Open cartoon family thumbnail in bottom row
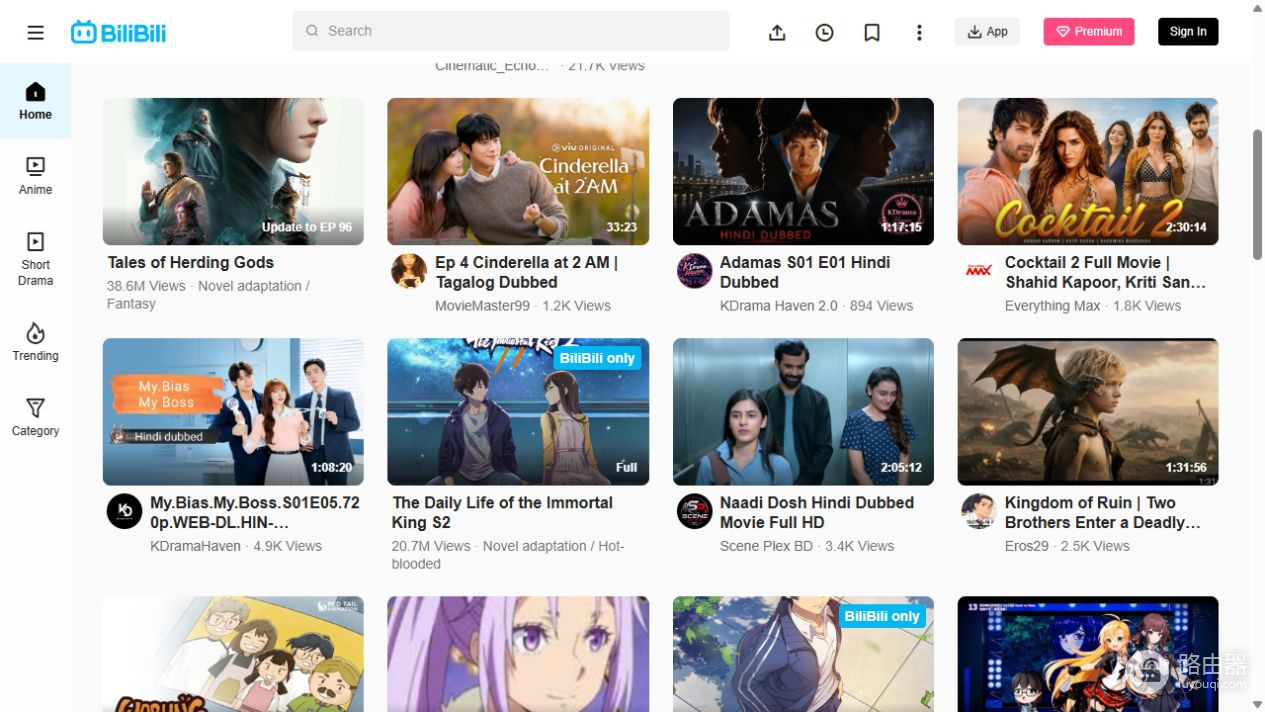The width and height of the screenshot is (1265, 712). pyautogui.click(x=233, y=654)
